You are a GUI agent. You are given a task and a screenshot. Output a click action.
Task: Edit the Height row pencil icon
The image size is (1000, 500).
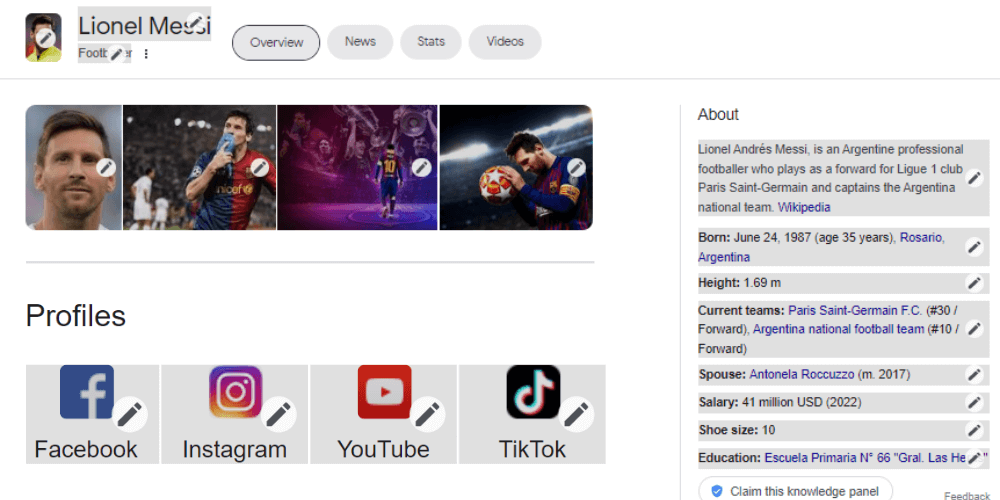pos(974,283)
